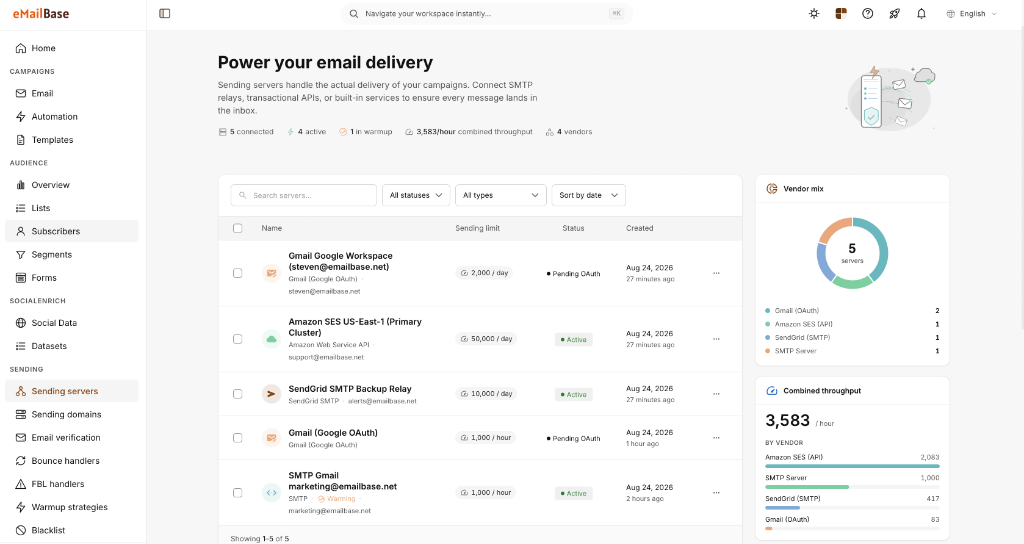
Task: Open actions menu for Gmail Google Workspace row
Action: click(x=716, y=273)
